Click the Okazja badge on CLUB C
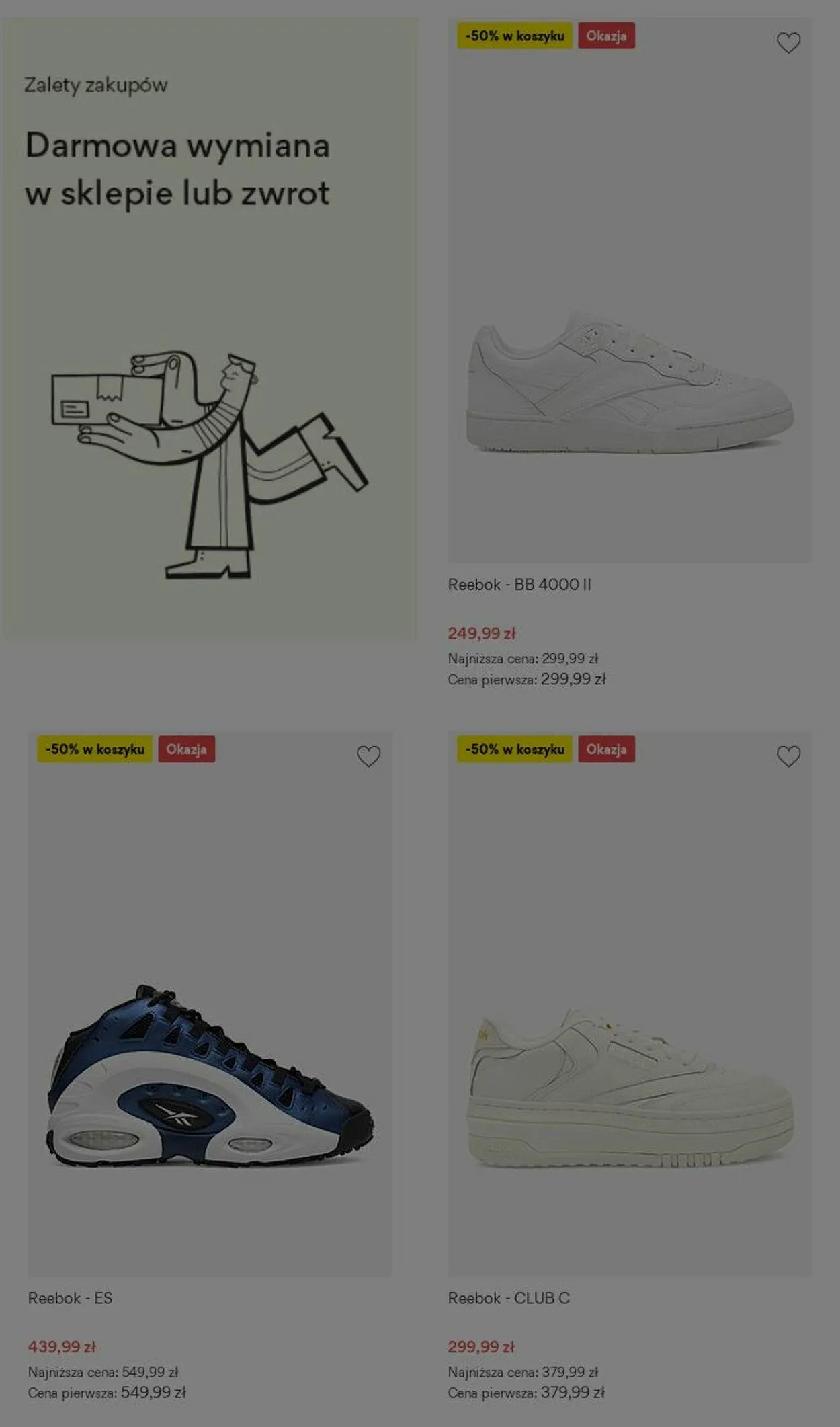840x1427 pixels. [x=606, y=749]
